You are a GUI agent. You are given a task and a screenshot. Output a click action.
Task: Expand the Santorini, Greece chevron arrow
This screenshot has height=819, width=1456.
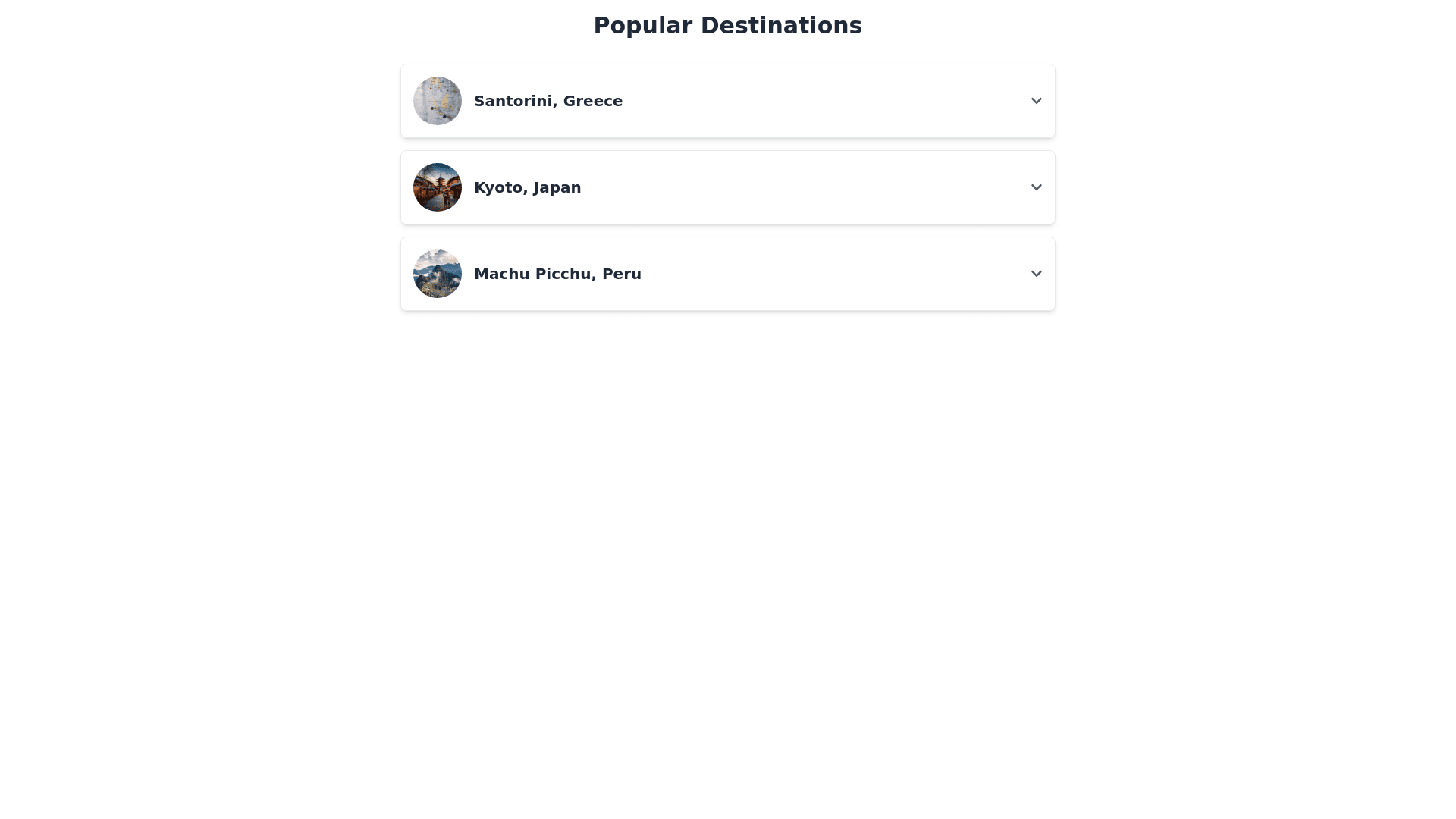point(1036,101)
